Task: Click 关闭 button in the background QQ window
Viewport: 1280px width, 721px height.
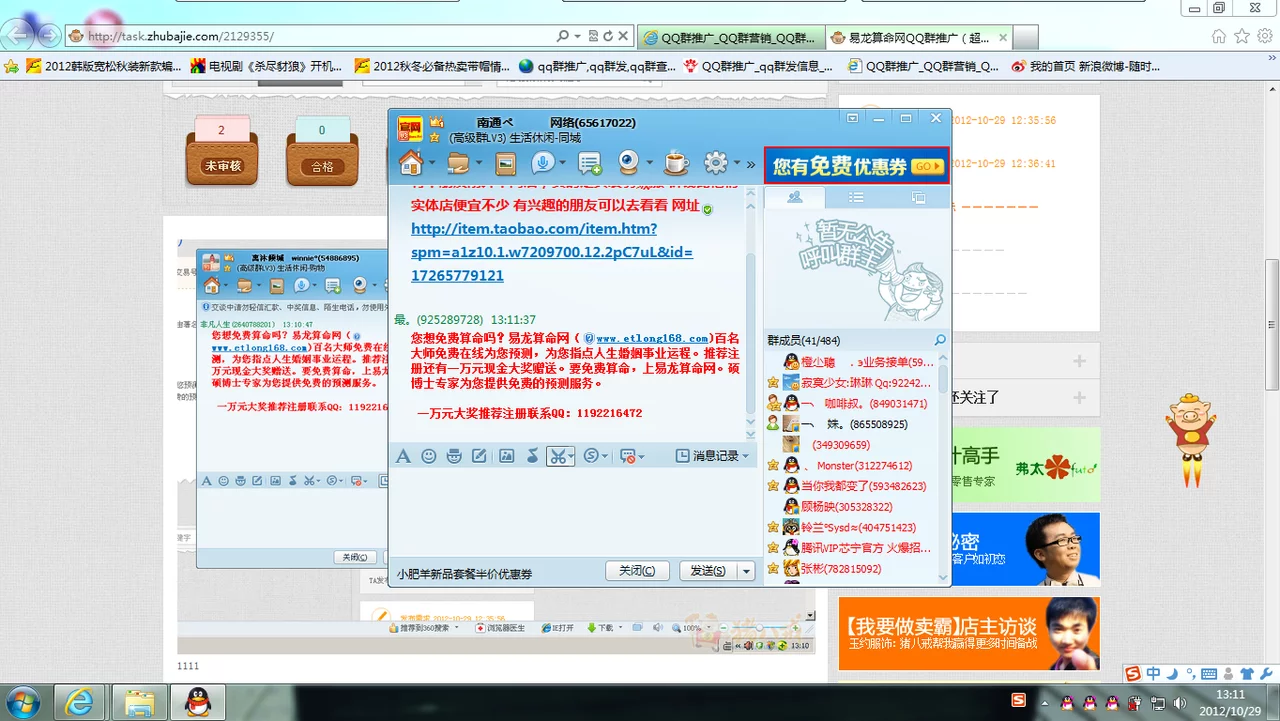Action: pyautogui.click(x=356, y=557)
